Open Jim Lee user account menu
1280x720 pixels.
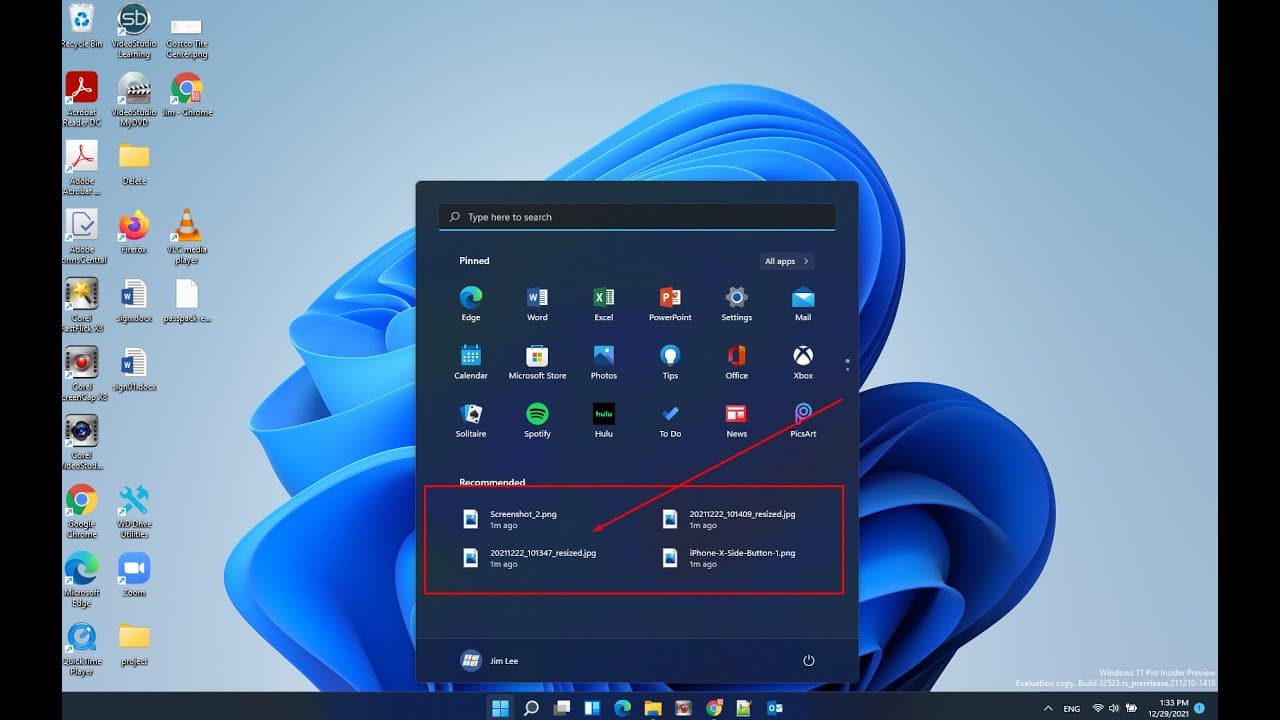(x=489, y=661)
